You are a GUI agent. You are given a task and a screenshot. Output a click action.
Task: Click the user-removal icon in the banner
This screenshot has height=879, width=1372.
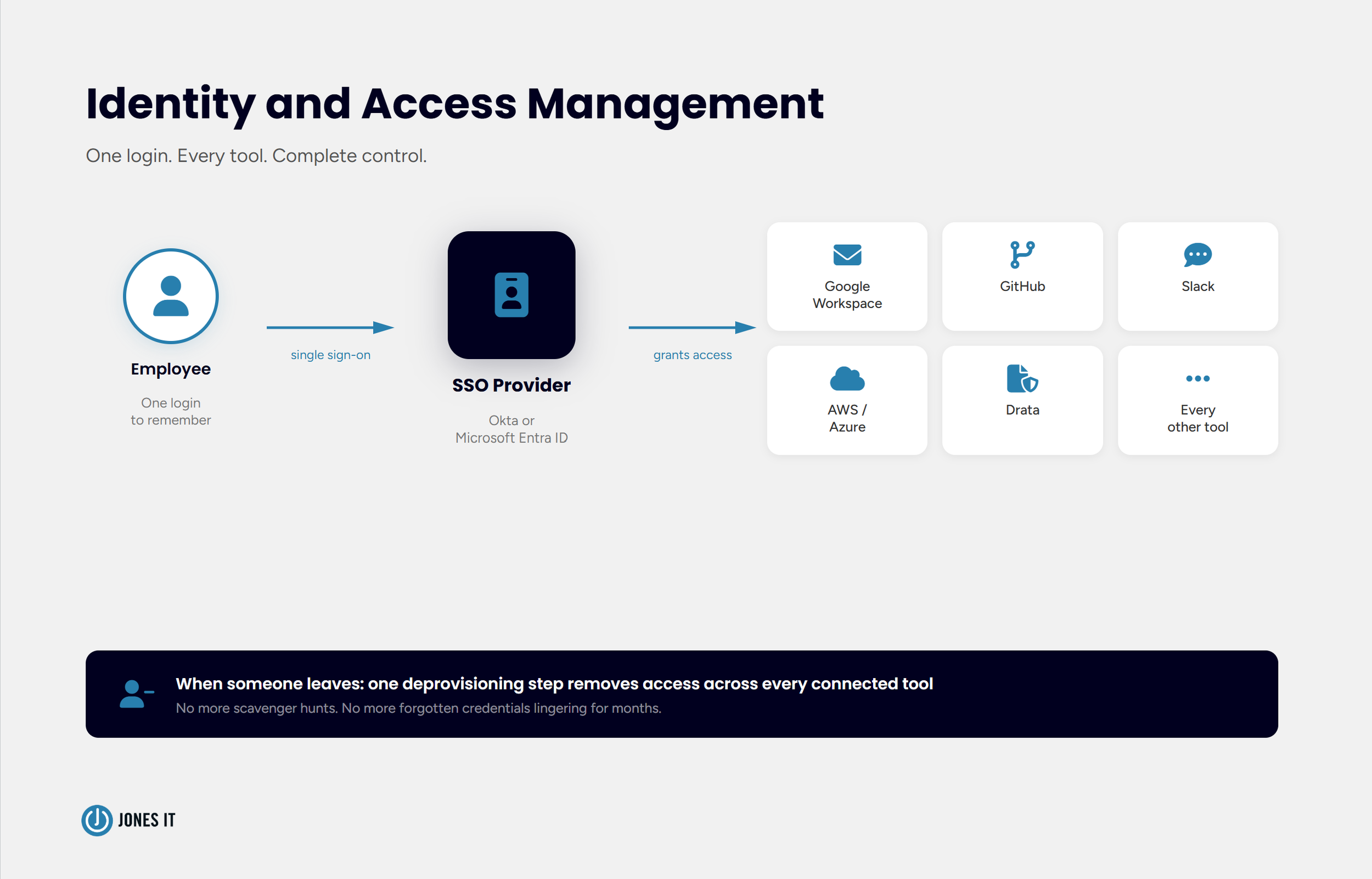(x=136, y=693)
